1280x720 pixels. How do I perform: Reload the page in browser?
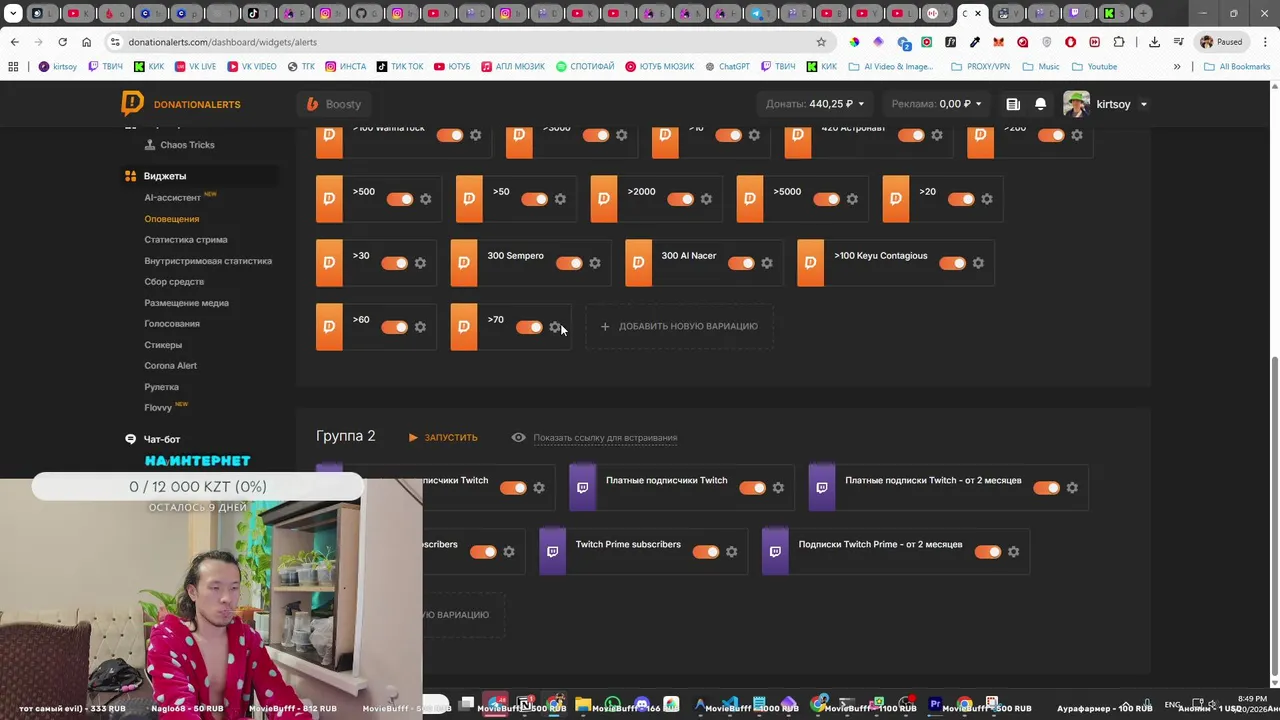62,42
